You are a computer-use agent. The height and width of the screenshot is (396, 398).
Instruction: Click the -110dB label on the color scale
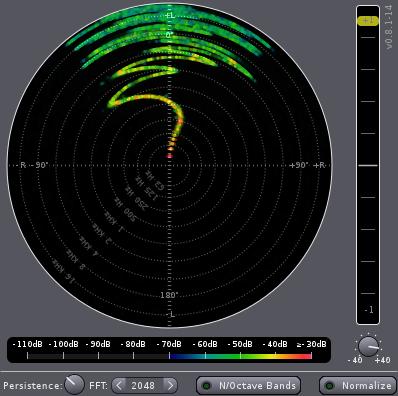(28, 344)
